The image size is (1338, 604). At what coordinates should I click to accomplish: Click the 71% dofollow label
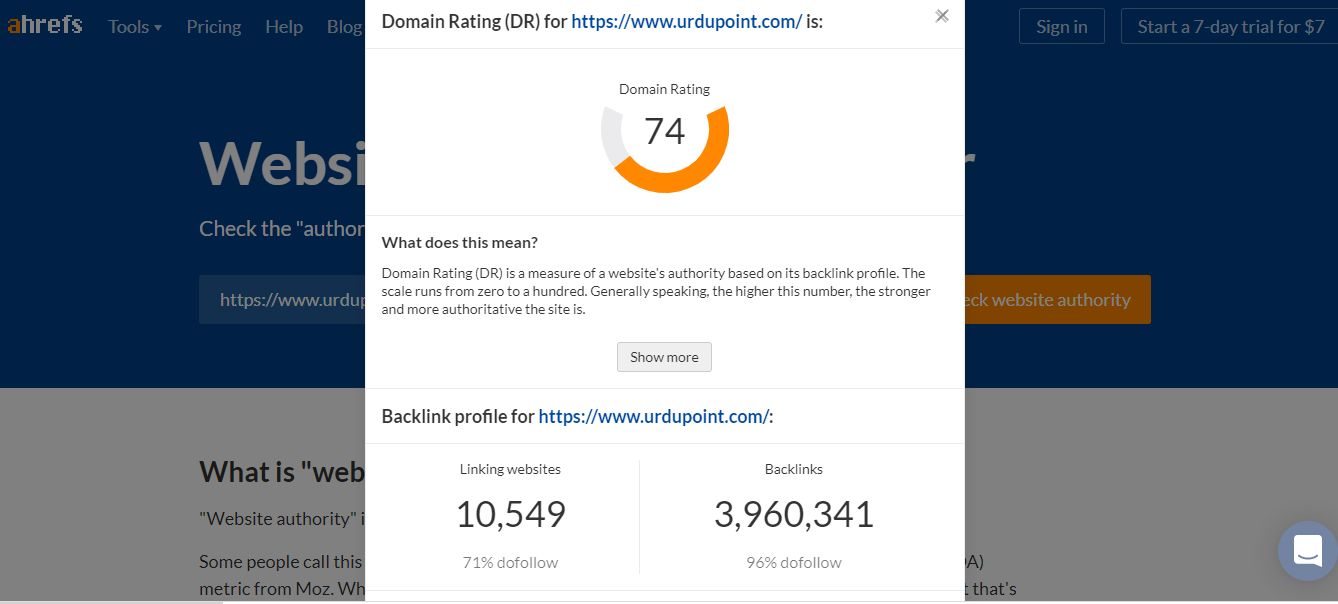[x=510, y=562]
